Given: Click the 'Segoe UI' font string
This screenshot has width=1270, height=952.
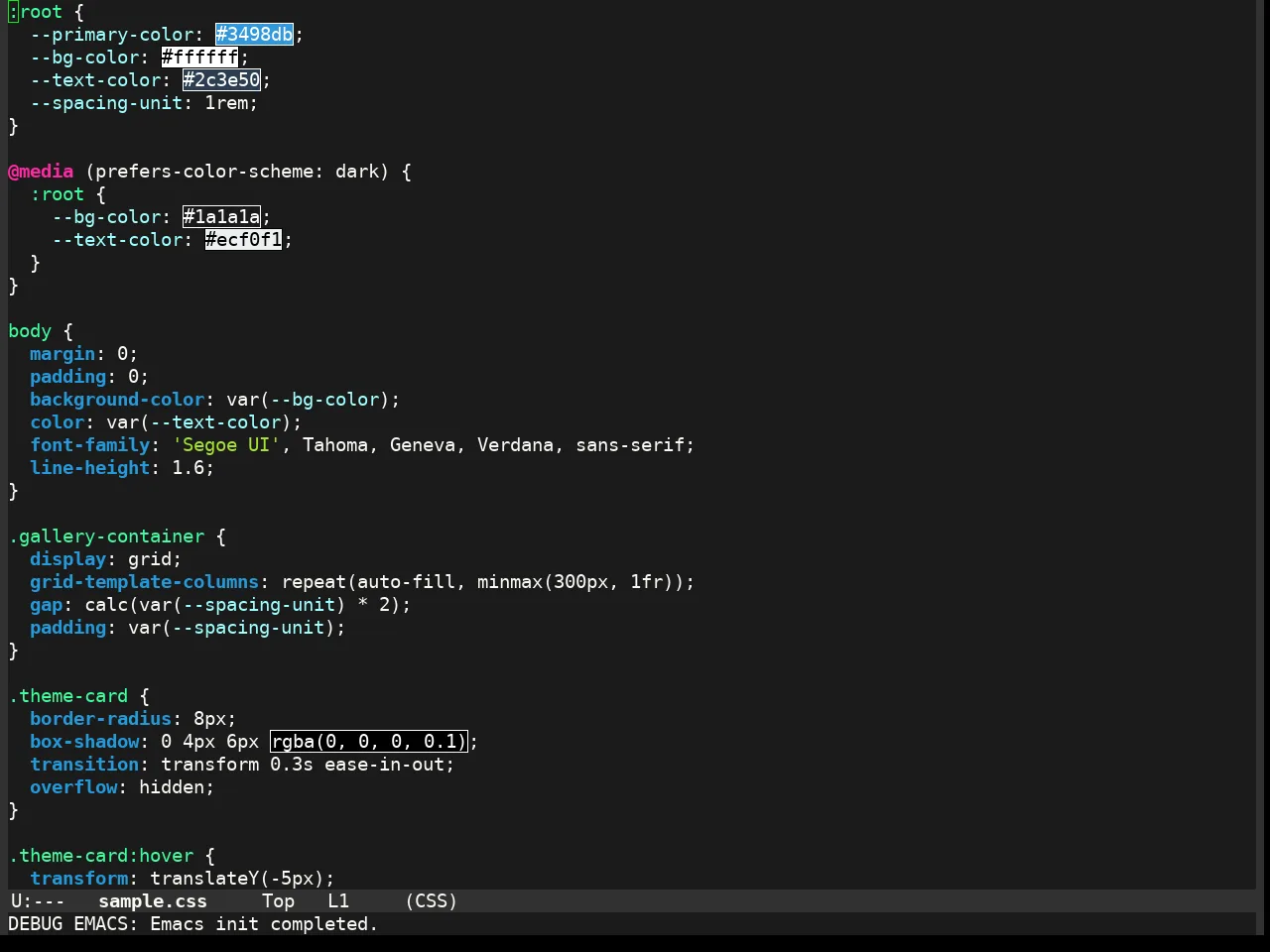Looking at the screenshot, I should pos(227,445).
